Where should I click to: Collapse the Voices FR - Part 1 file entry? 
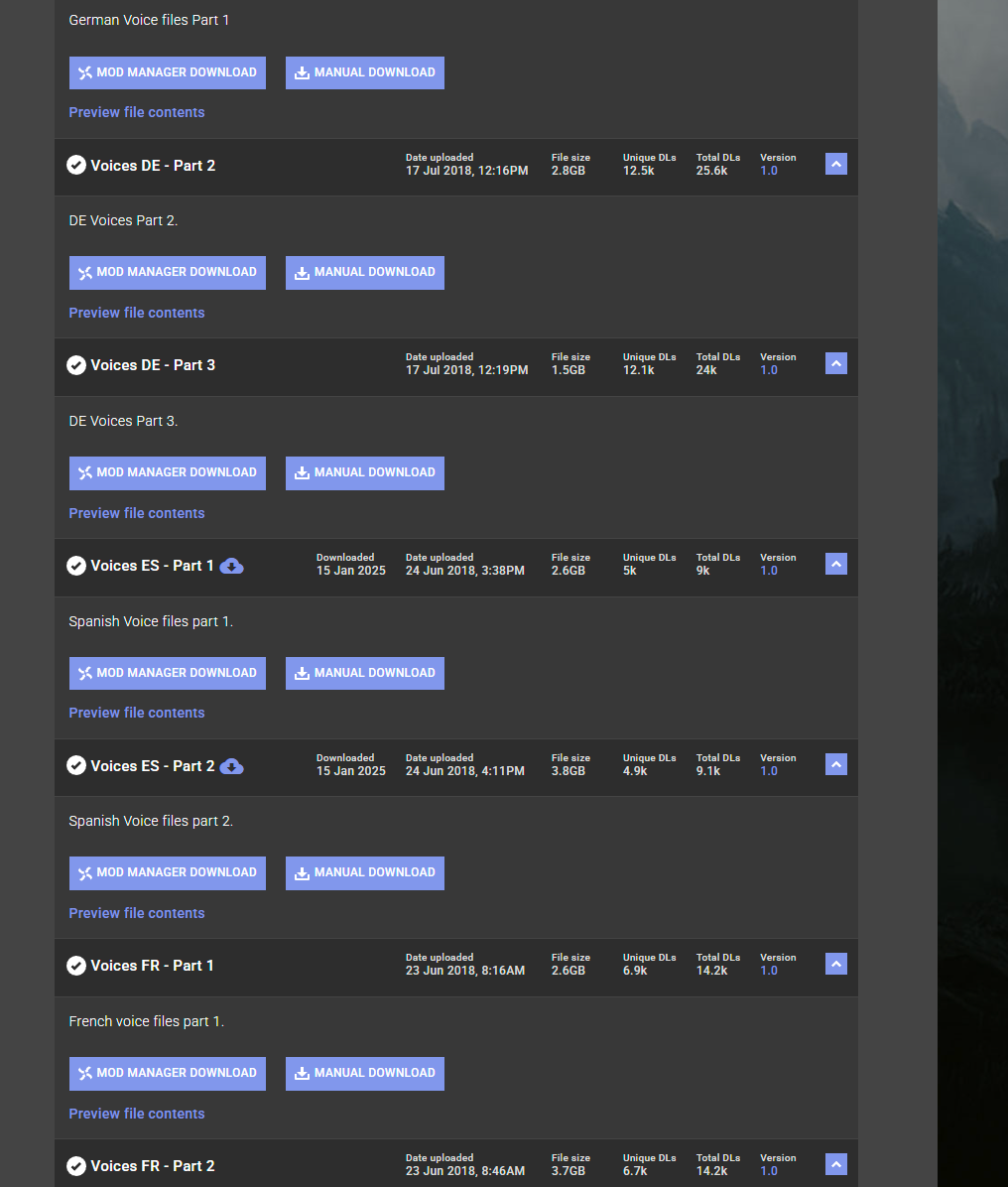point(835,964)
